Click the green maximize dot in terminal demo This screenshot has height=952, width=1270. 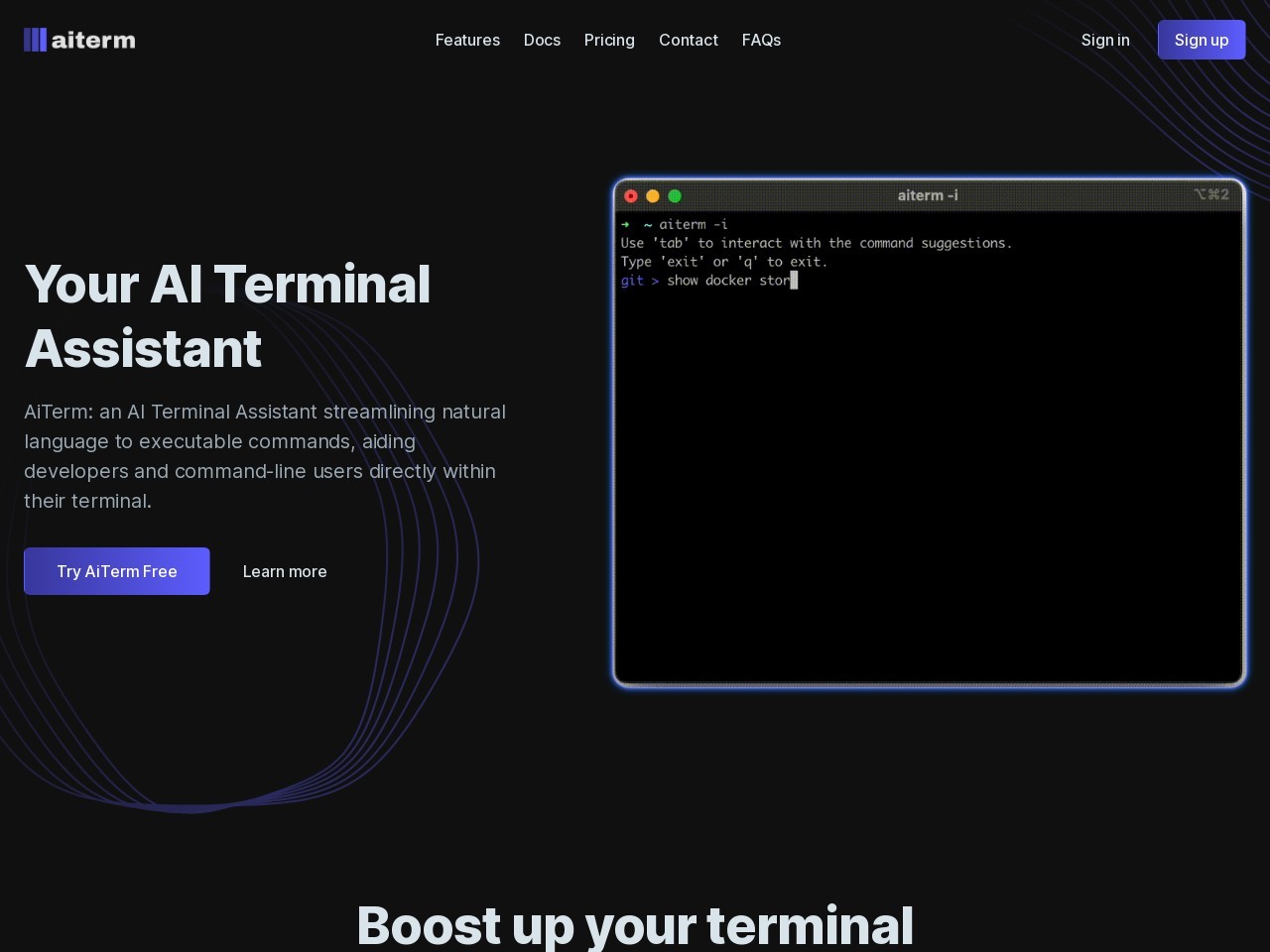[675, 196]
